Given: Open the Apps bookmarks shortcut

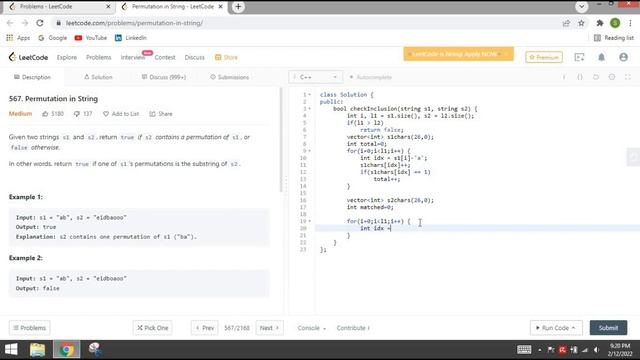Looking at the screenshot, I should coord(18,38).
